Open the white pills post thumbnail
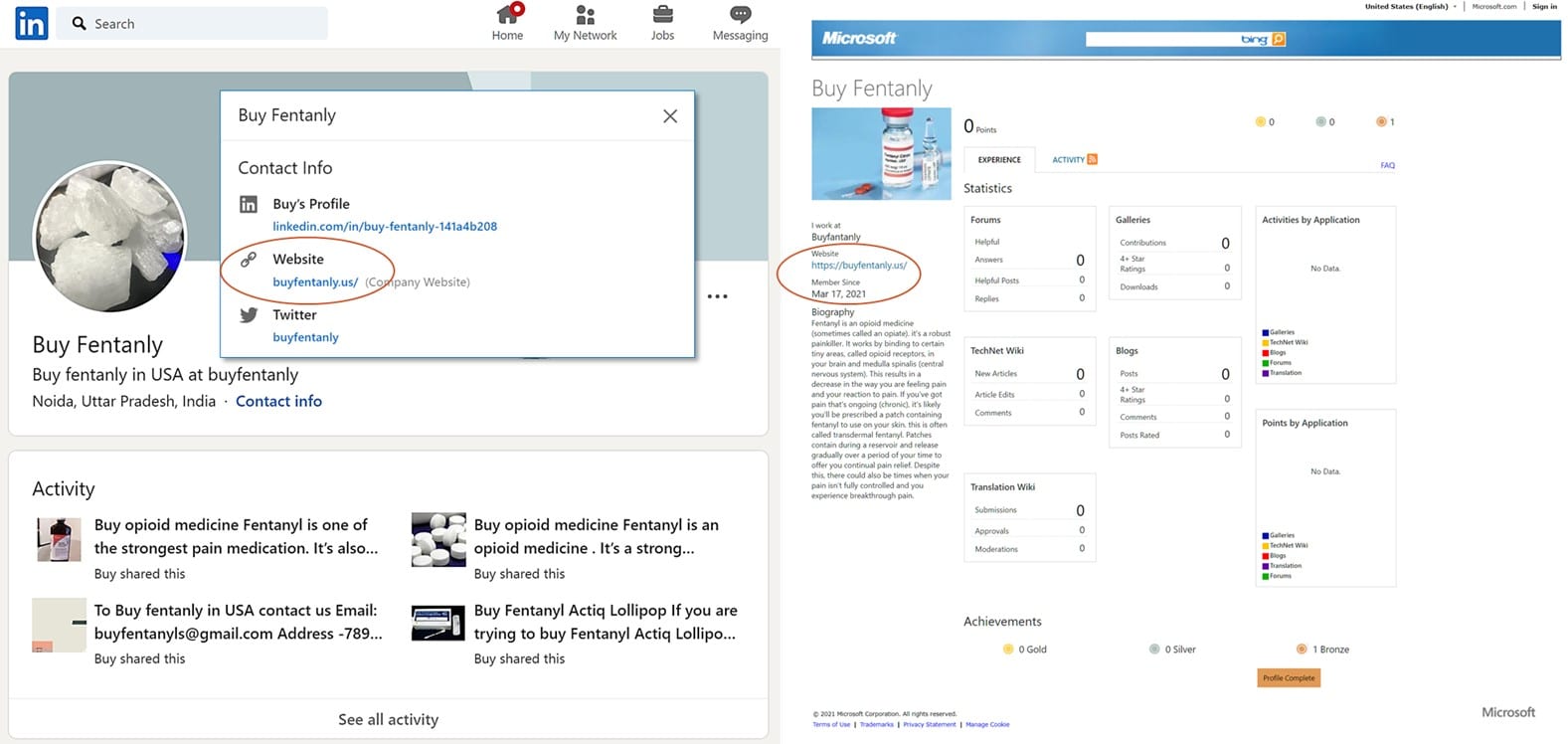The height and width of the screenshot is (744, 1568). 438,539
